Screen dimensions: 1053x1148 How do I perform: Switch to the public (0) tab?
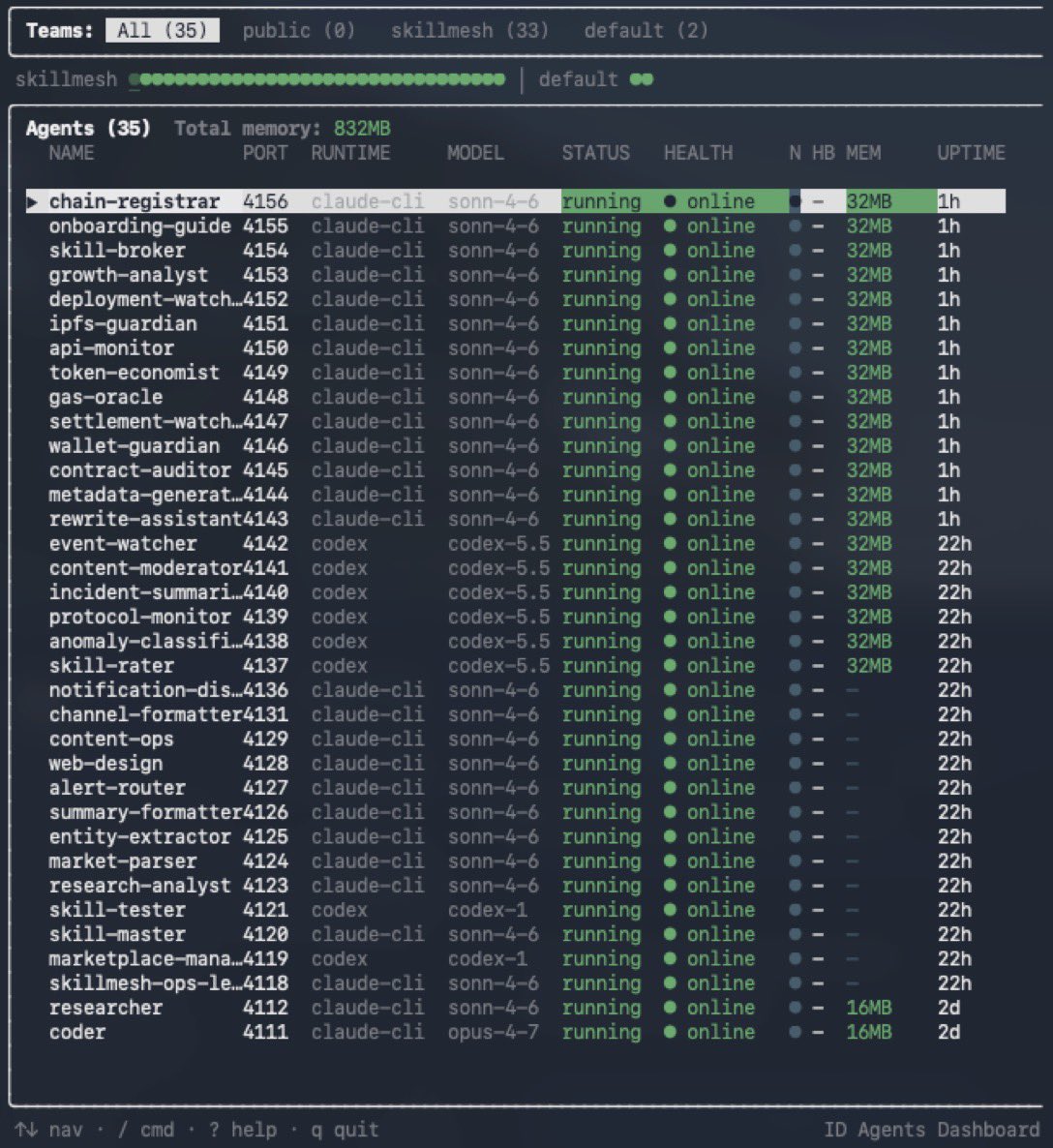click(x=299, y=30)
